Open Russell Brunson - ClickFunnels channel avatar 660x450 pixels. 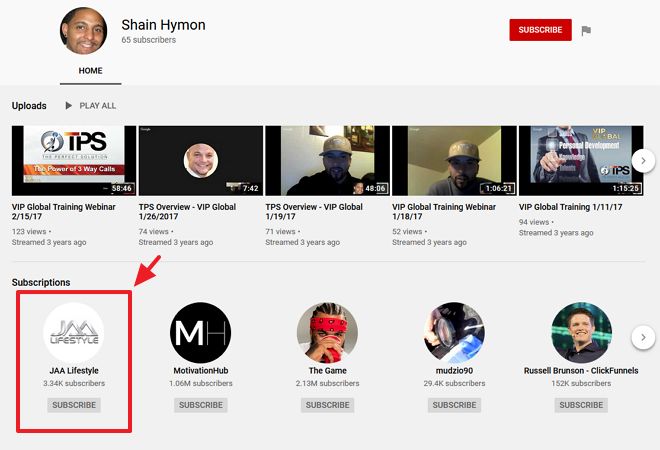581,333
